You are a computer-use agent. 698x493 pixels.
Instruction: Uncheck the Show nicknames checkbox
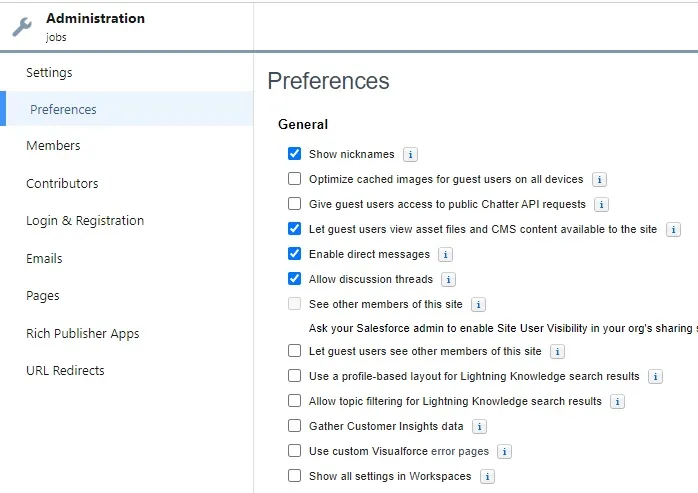[294, 154]
